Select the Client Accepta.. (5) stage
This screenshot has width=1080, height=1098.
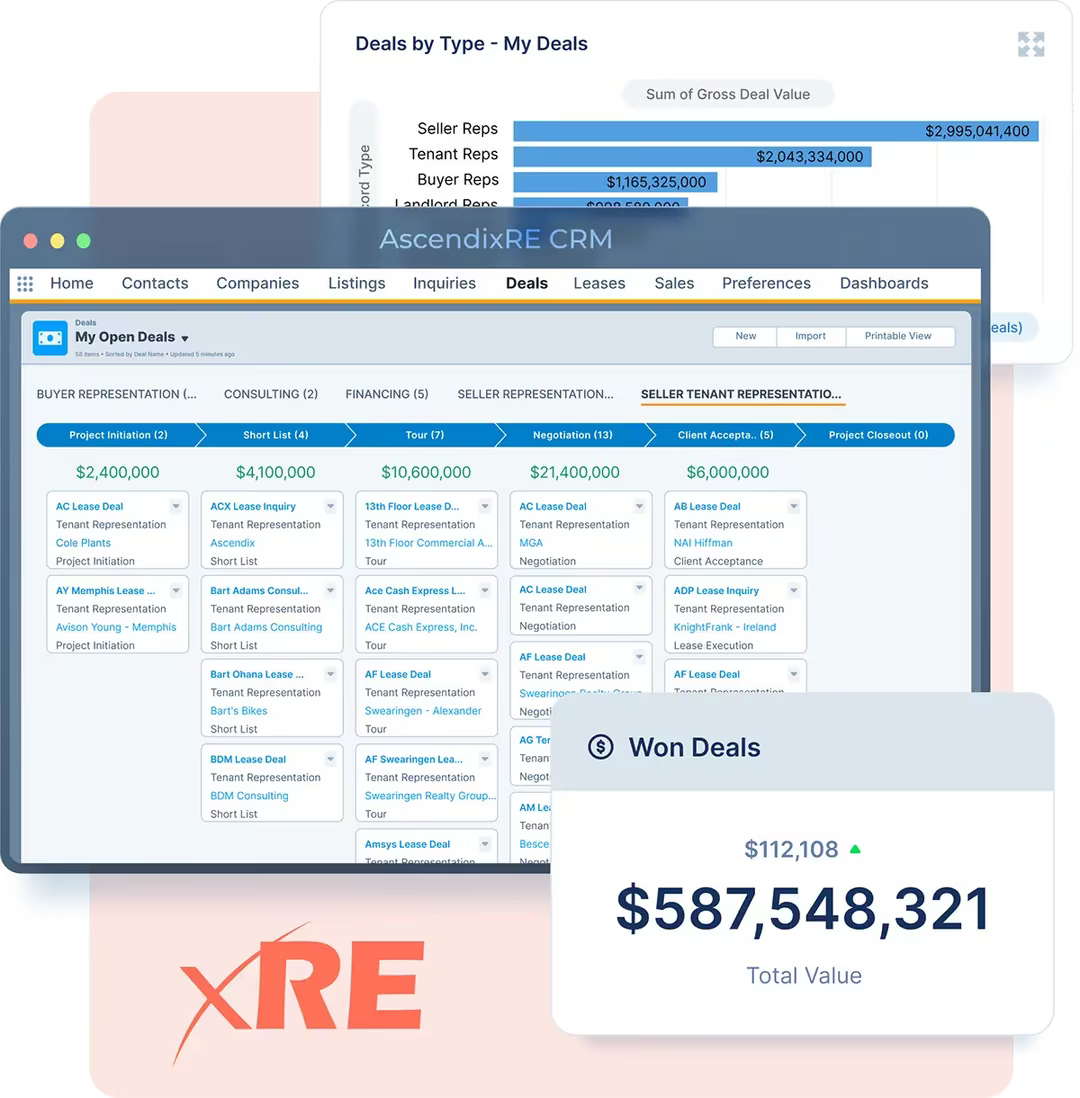point(725,435)
